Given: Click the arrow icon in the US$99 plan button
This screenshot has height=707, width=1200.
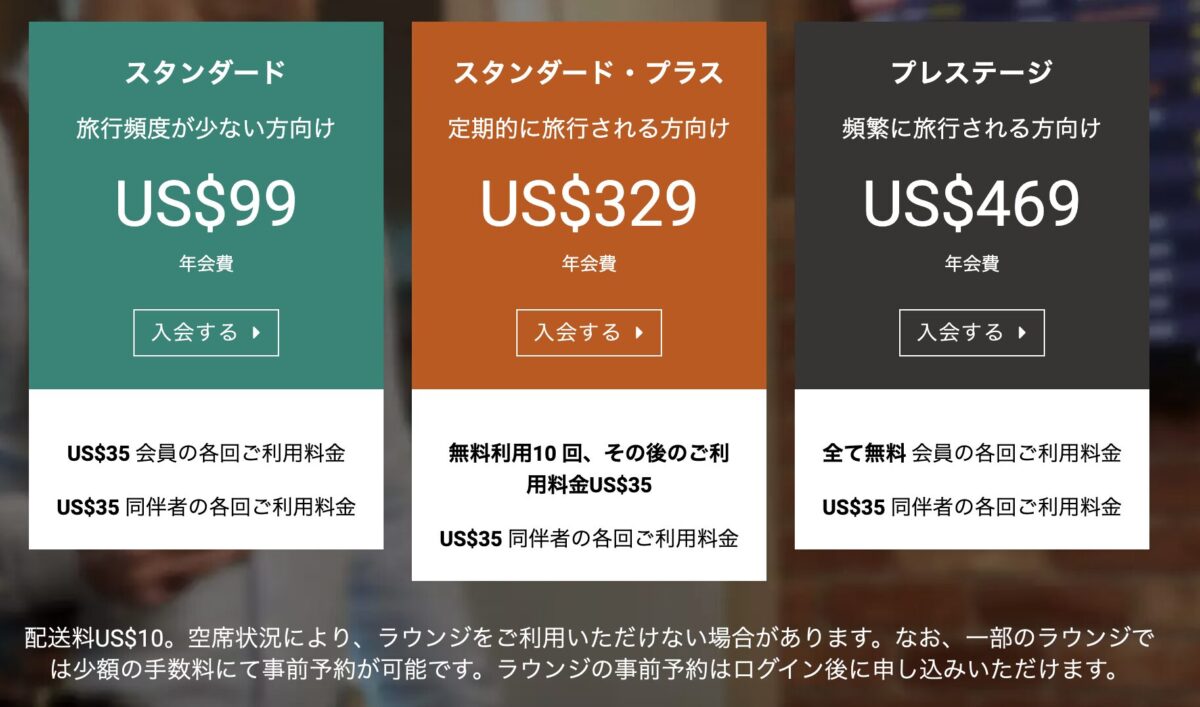Looking at the screenshot, I should pos(256,333).
